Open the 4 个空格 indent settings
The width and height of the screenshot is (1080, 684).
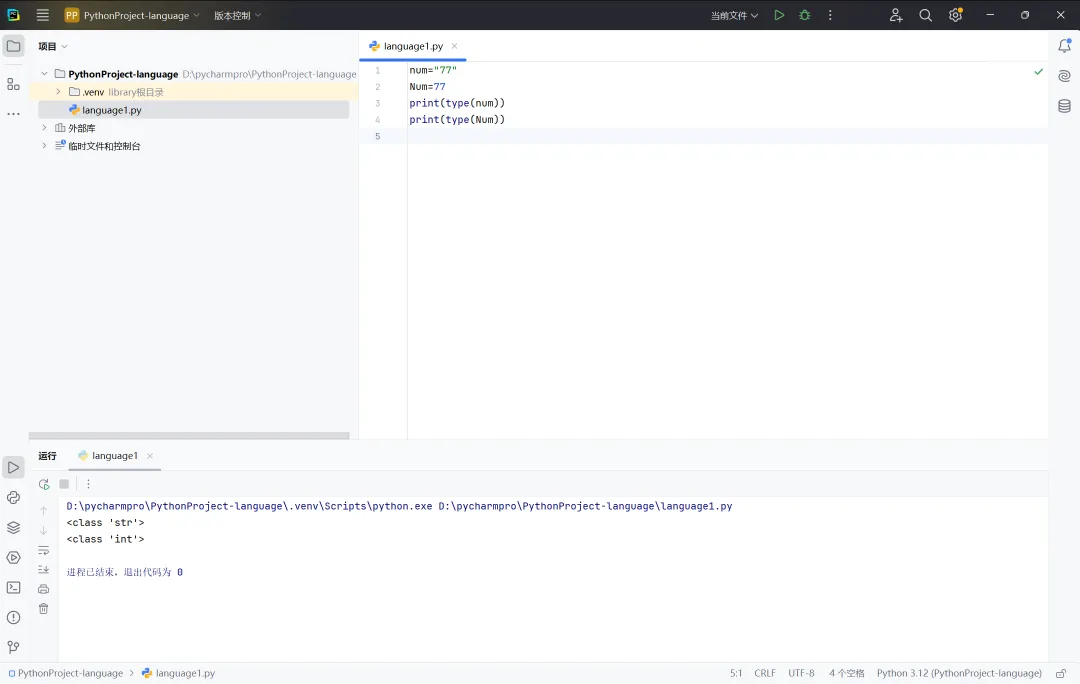click(847, 673)
